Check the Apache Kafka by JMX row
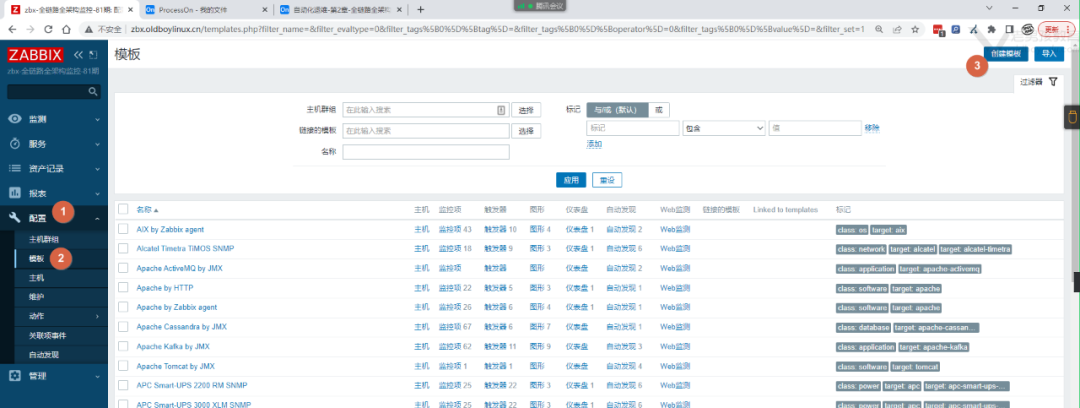 coord(123,346)
